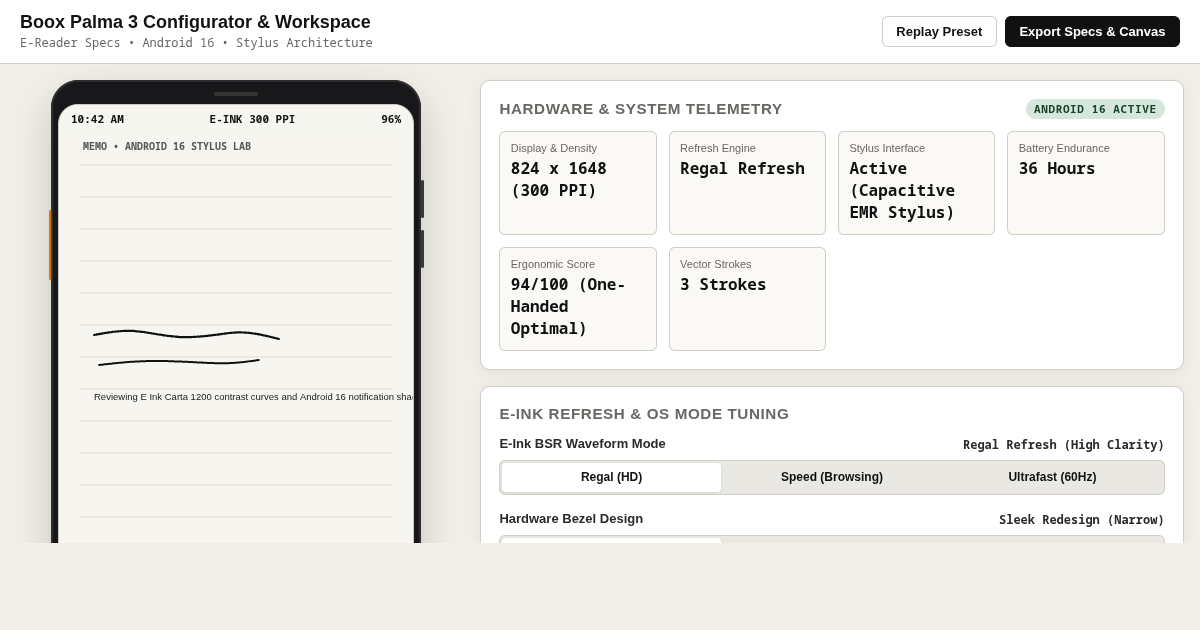This screenshot has width=1200, height=630.
Task: Select Regal (HD) waveform mode
Action: pos(611,477)
